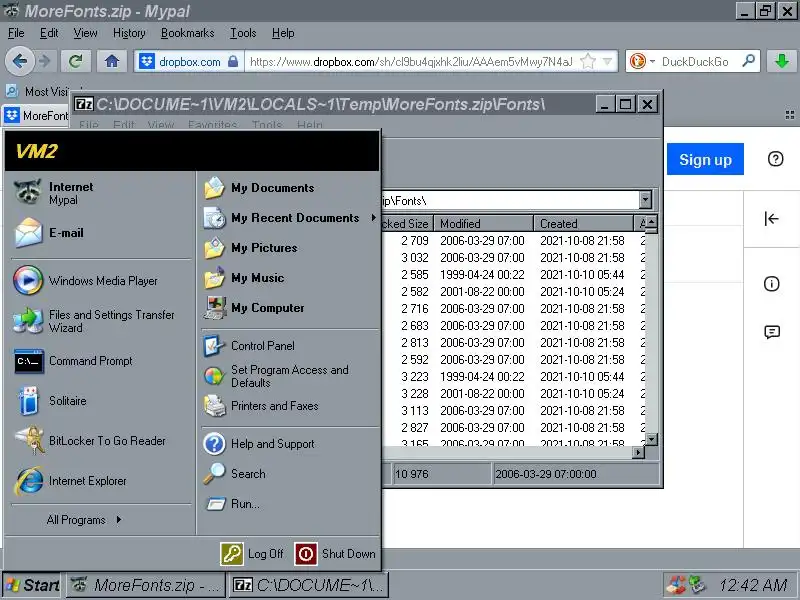Switch to 7-Zip C:\DOCUME~1 taskbar button
Viewport: 800px width, 600px height.
pos(308,585)
